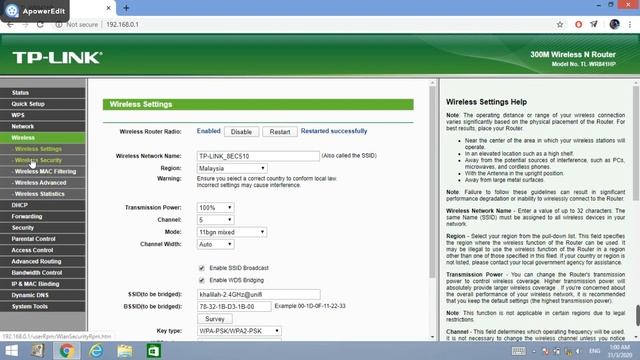Open Advanced Routing menu
The height and width of the screenshot is (360, 640).
point(43,261)
